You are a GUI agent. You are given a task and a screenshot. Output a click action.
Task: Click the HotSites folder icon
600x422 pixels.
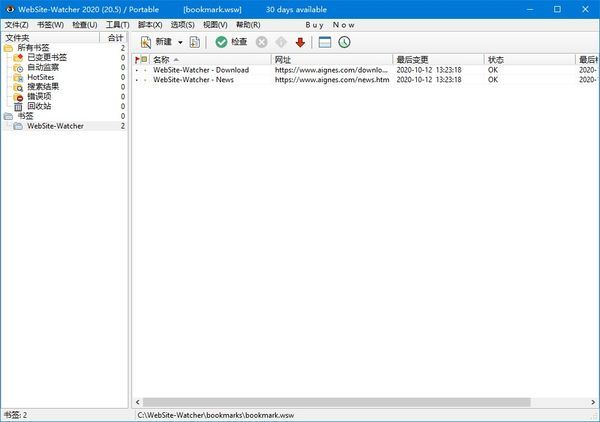[18, 77]
